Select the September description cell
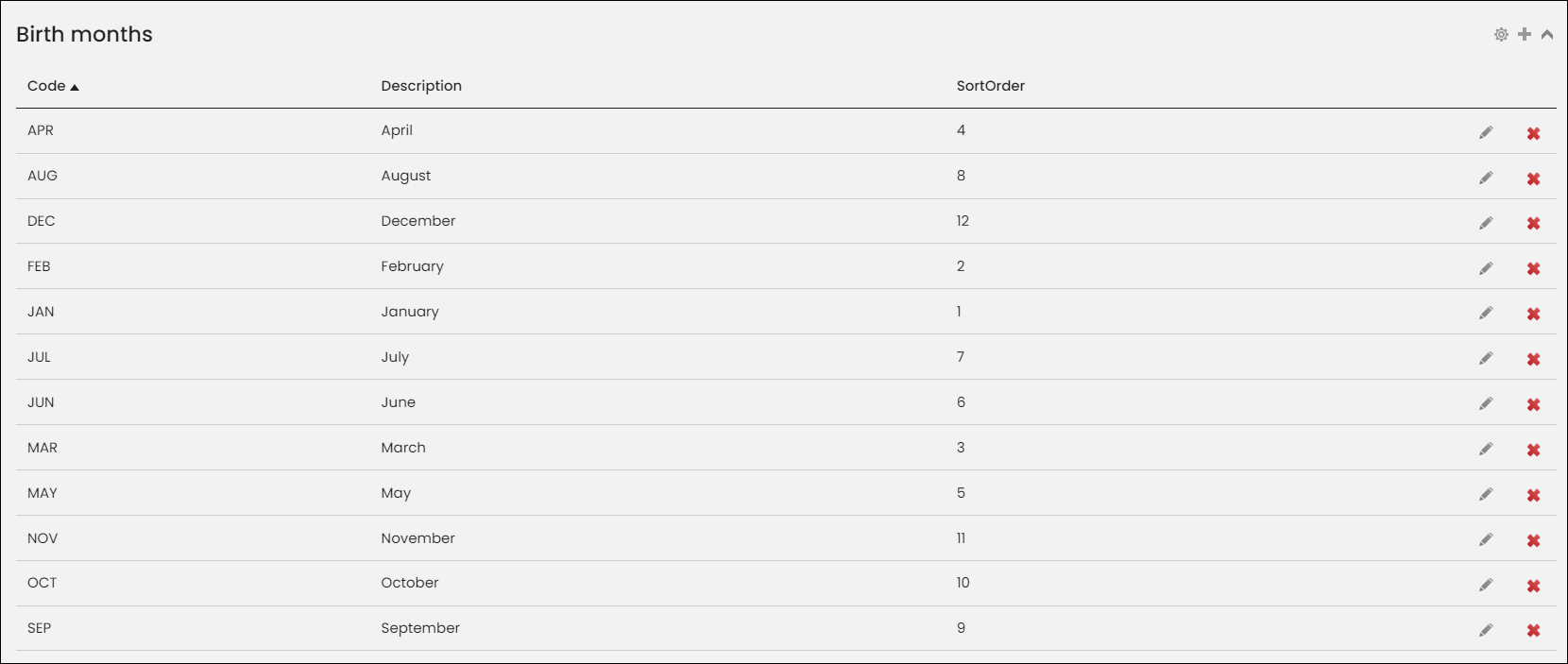The width and height of the screenshot is (1568, 664). pos(420,628)
